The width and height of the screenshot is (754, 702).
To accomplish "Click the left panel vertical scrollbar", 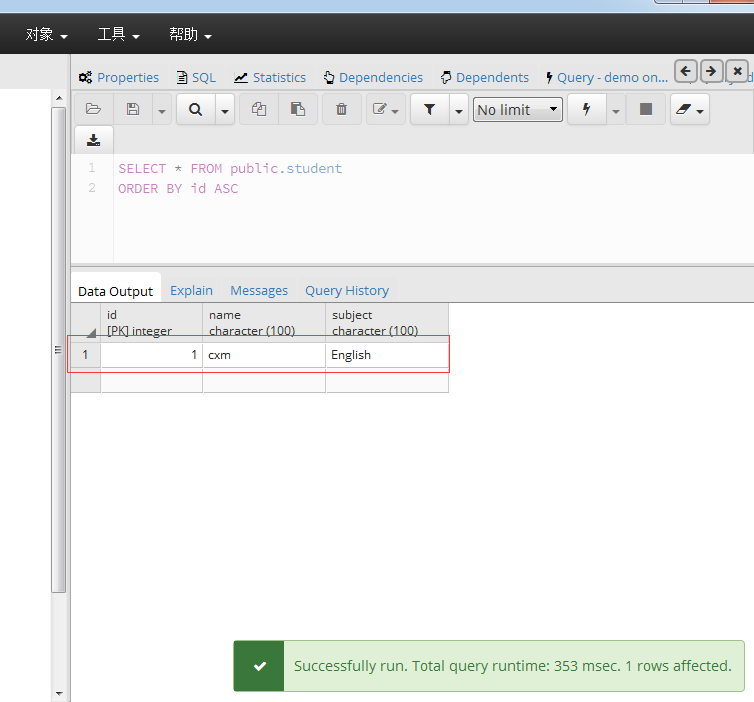I will point(59,350).
